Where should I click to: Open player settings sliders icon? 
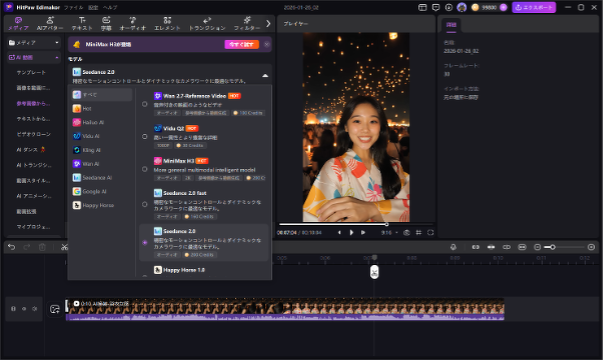point(419,233)
